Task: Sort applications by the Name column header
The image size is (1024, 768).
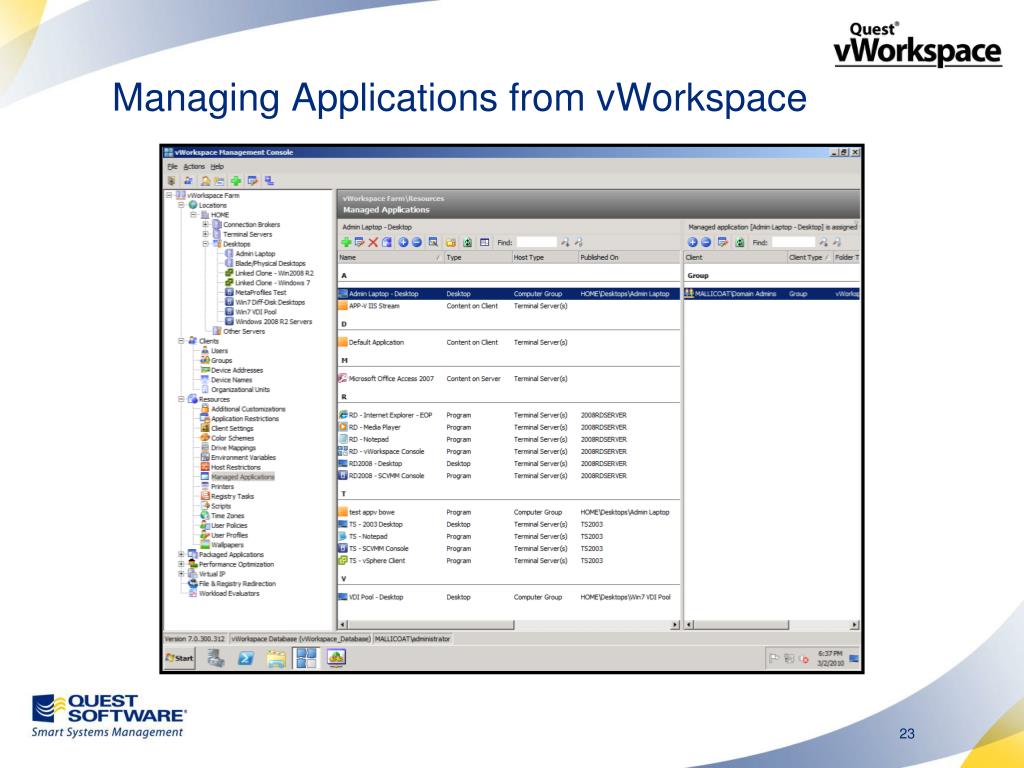Action: point(391,257)
